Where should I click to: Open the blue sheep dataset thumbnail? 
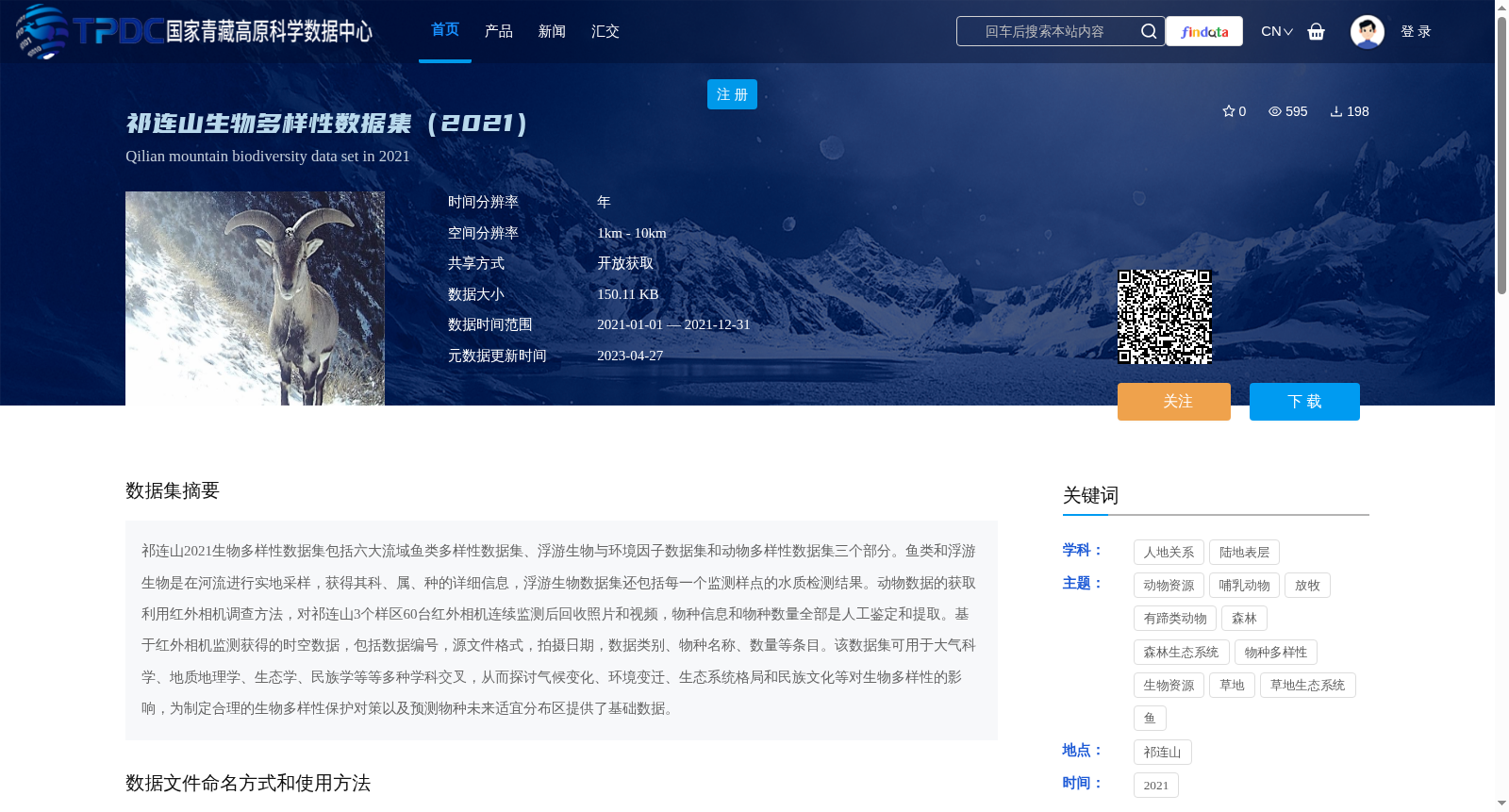pos(255,299)
